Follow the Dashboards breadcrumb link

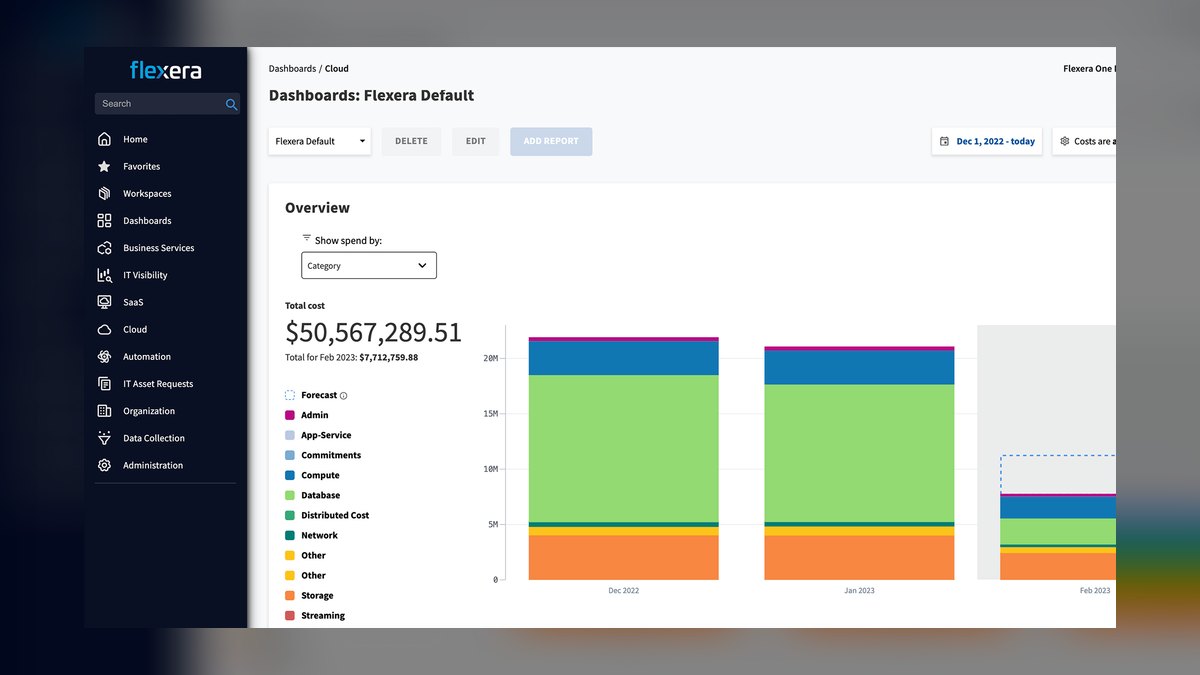(292, 69)
